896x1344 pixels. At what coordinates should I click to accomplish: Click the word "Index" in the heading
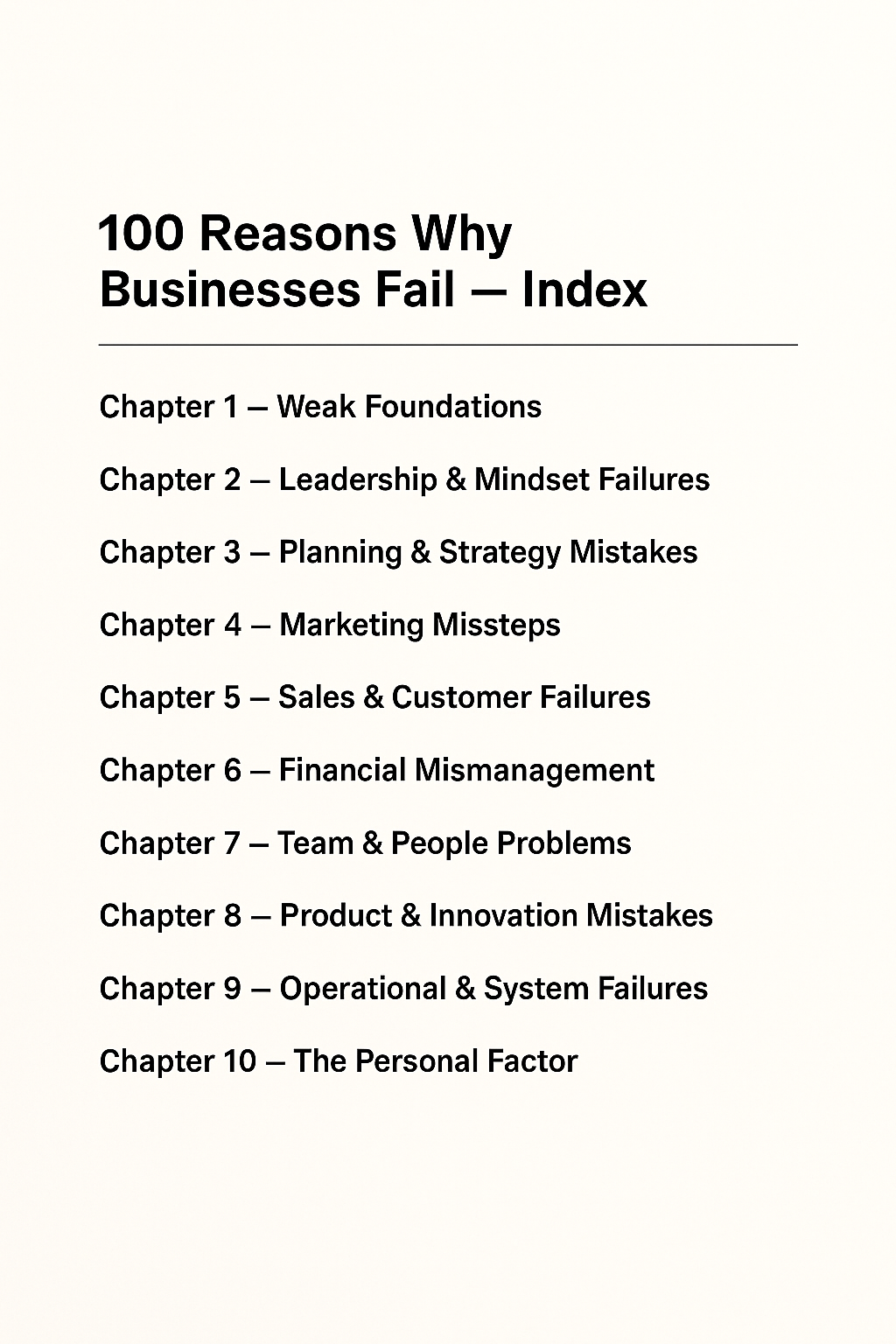click(584, 289)
